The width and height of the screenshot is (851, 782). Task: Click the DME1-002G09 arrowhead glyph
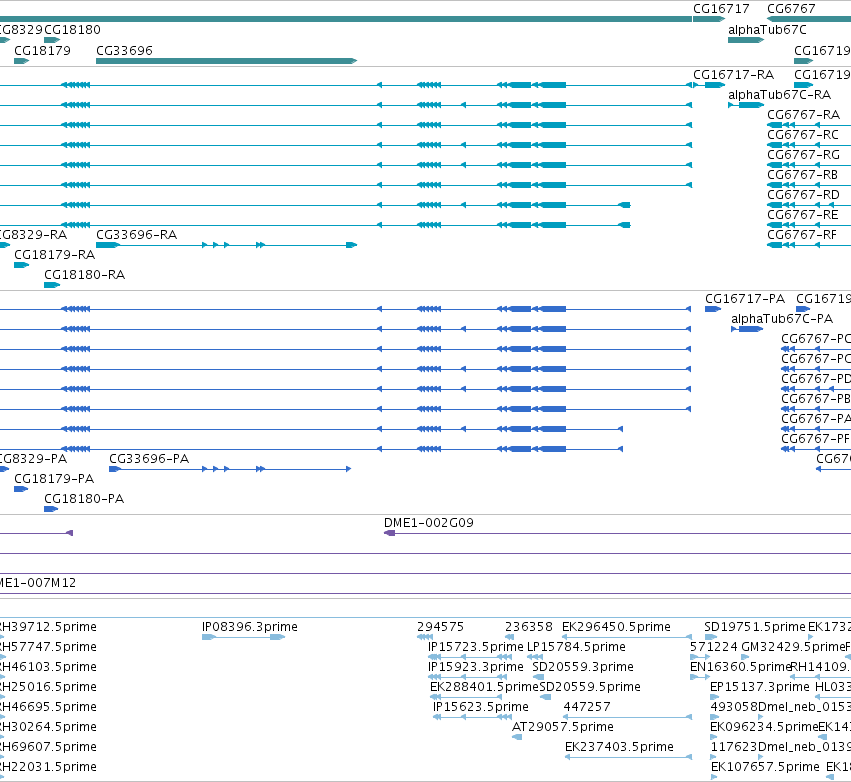pyautogui.click(x=389, y=533)
